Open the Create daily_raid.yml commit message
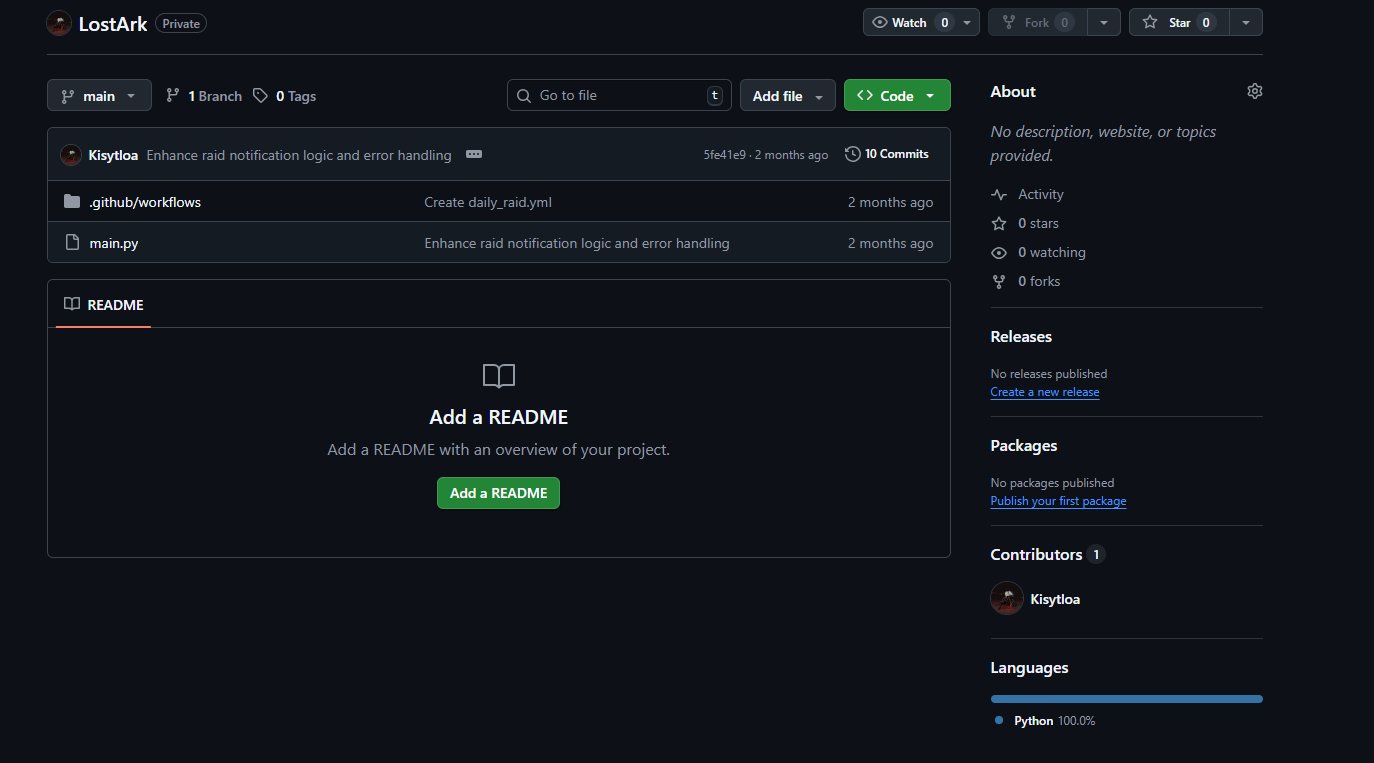The width and height of the screenshot is (1374, 763). (x=488, y=202)
